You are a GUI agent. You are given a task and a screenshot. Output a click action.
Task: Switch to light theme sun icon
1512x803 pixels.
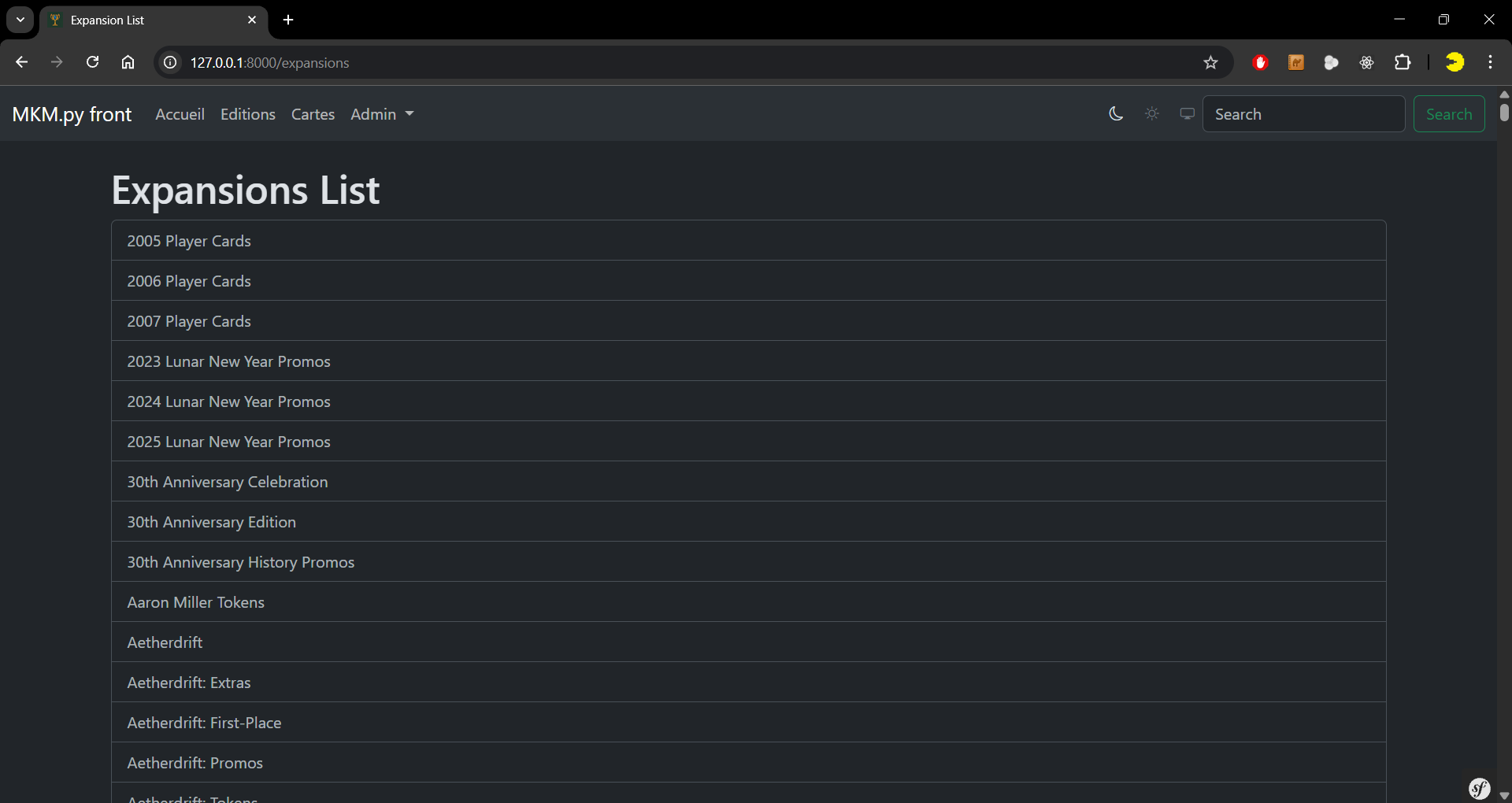coord(1152,114)
